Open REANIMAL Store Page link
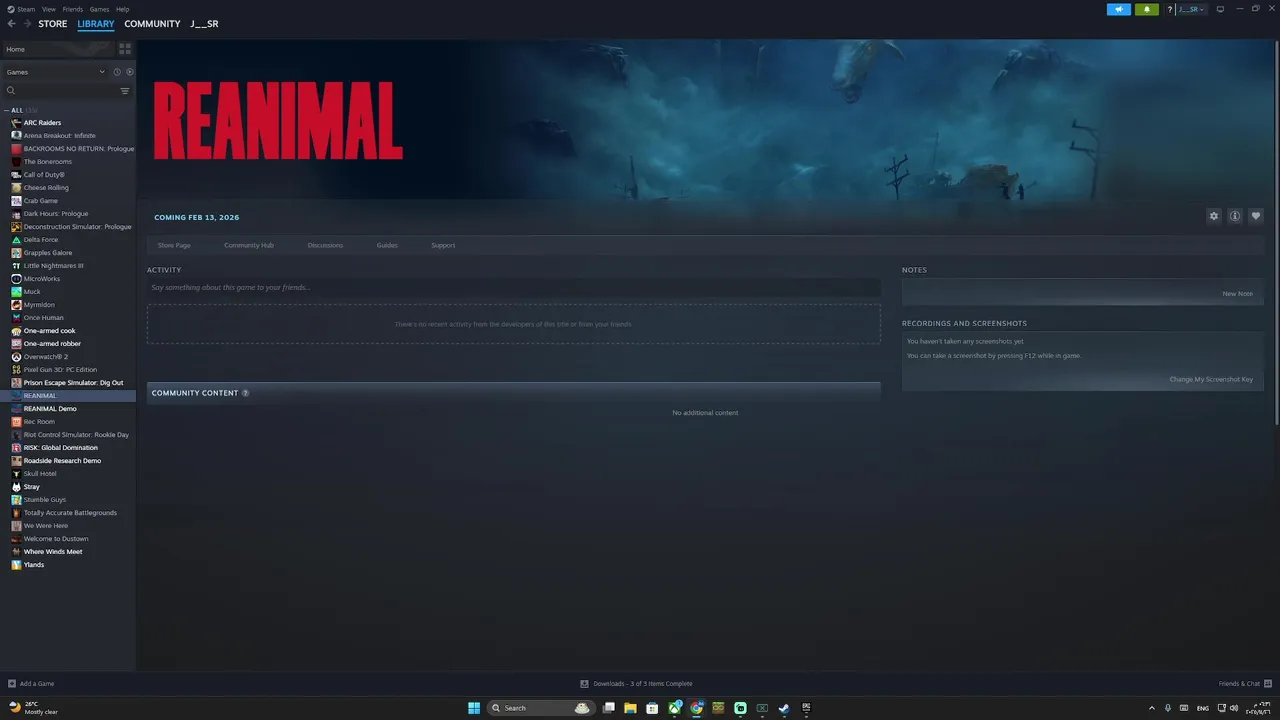 click(x=174, y=245)
